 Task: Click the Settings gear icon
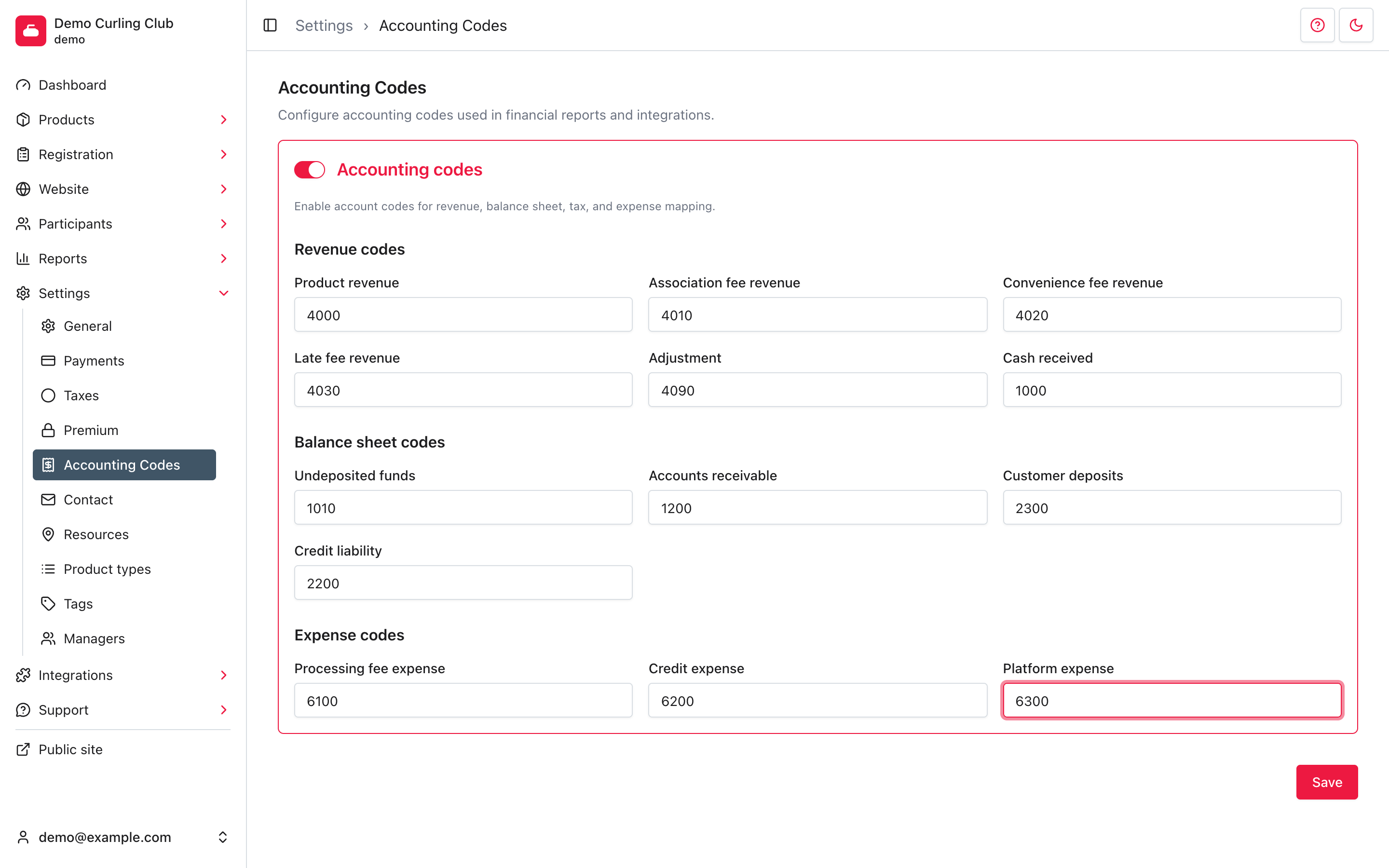[x=23, y=293]
